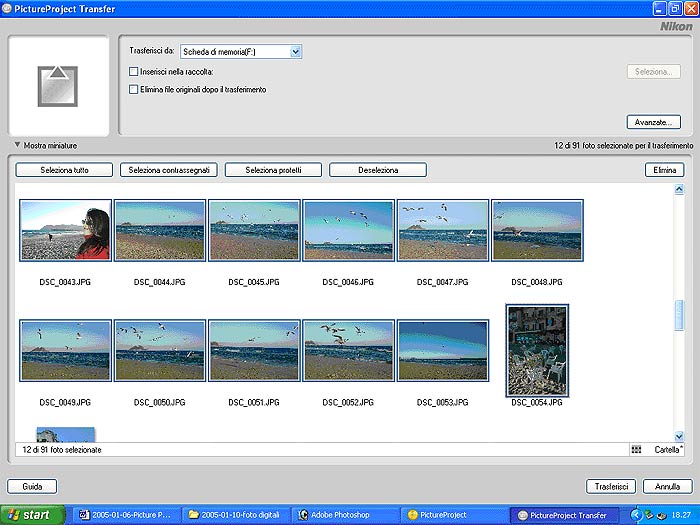The width and height of the screenshot is (700, 525).
Task: Click the thumbnail list scroll down arrow
Action: pyautogui.click(x=679, y=436)
